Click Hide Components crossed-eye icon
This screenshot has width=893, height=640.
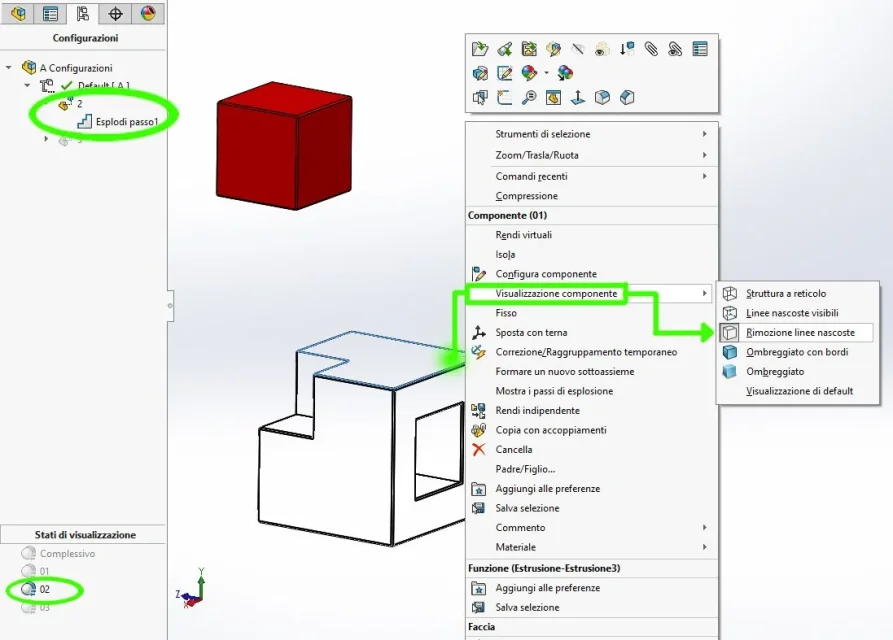[577, 49]
